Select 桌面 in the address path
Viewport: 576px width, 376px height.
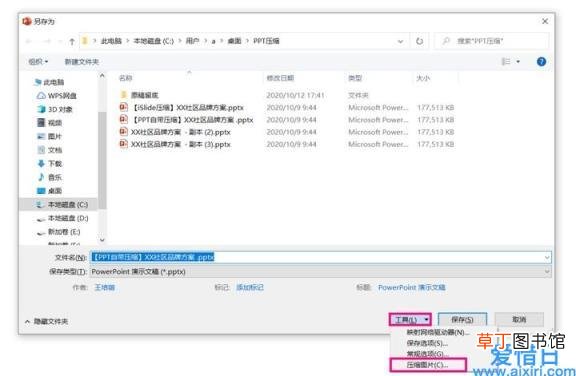234,41
